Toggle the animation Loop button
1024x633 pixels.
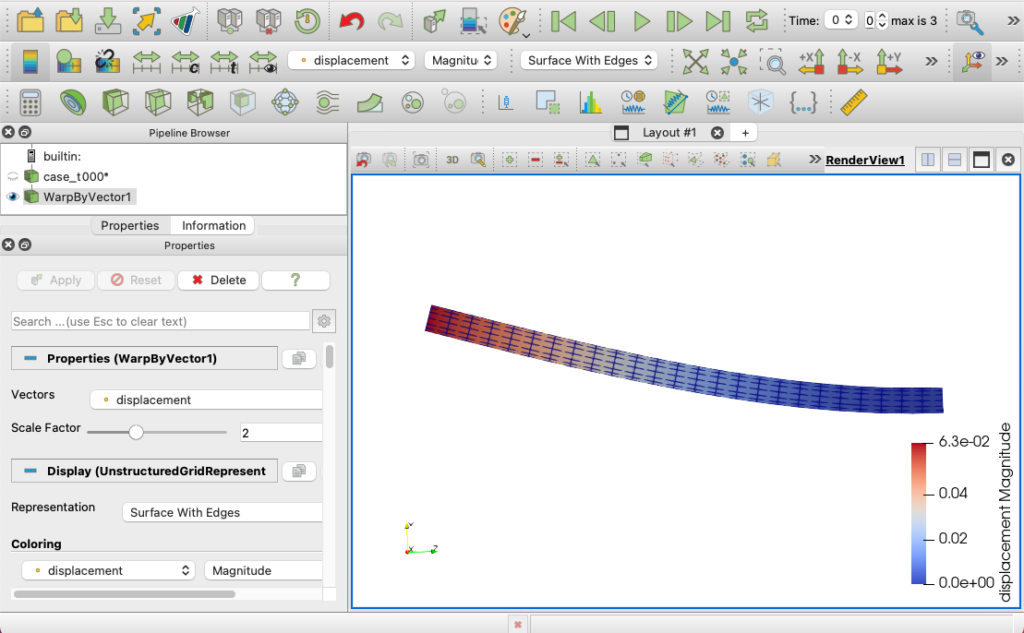pyautogui.click(x=756, y=21)
